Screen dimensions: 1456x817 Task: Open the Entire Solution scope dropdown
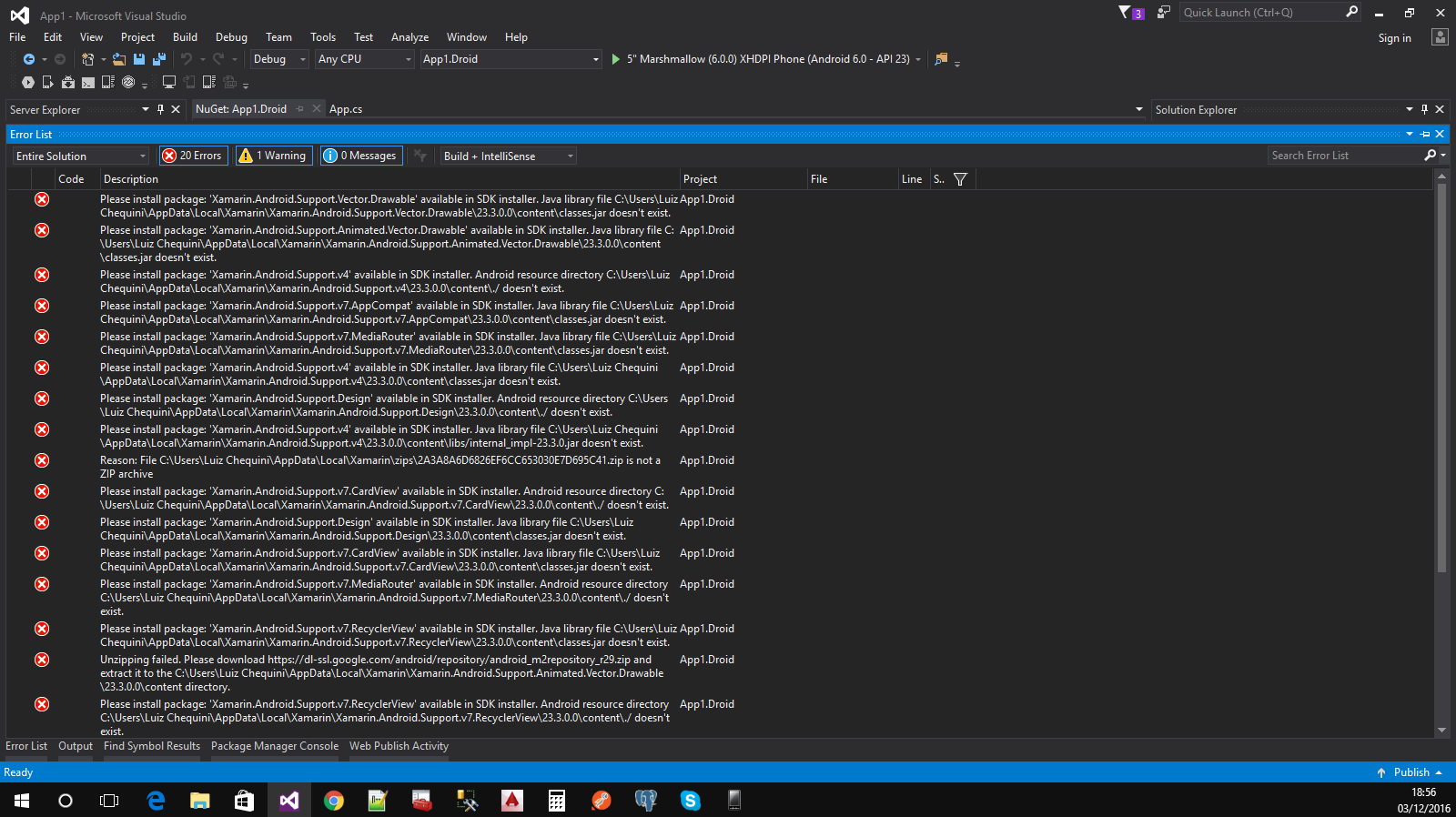pos(80,156)
